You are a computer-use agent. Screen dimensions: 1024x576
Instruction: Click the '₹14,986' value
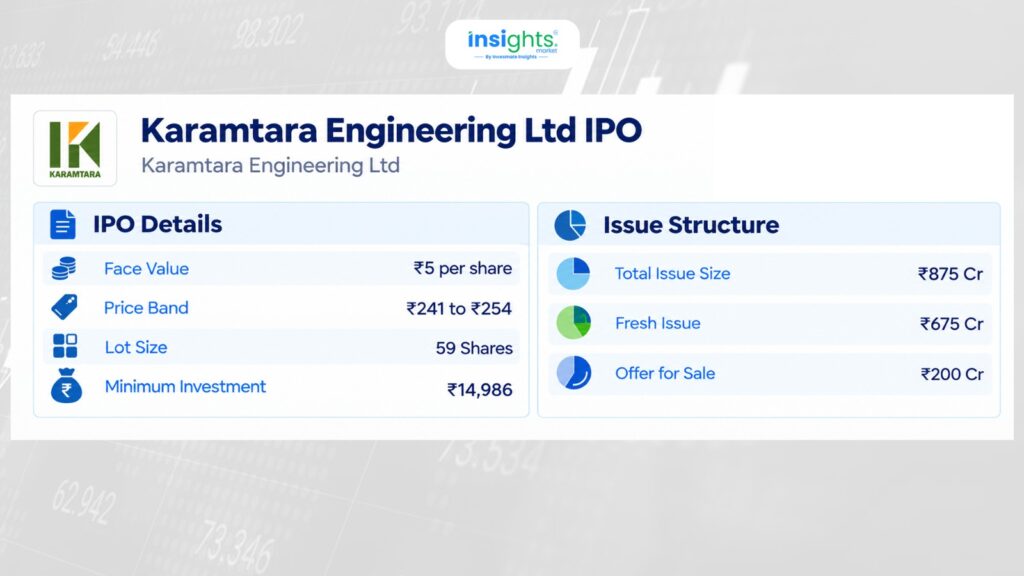(480, 390)
